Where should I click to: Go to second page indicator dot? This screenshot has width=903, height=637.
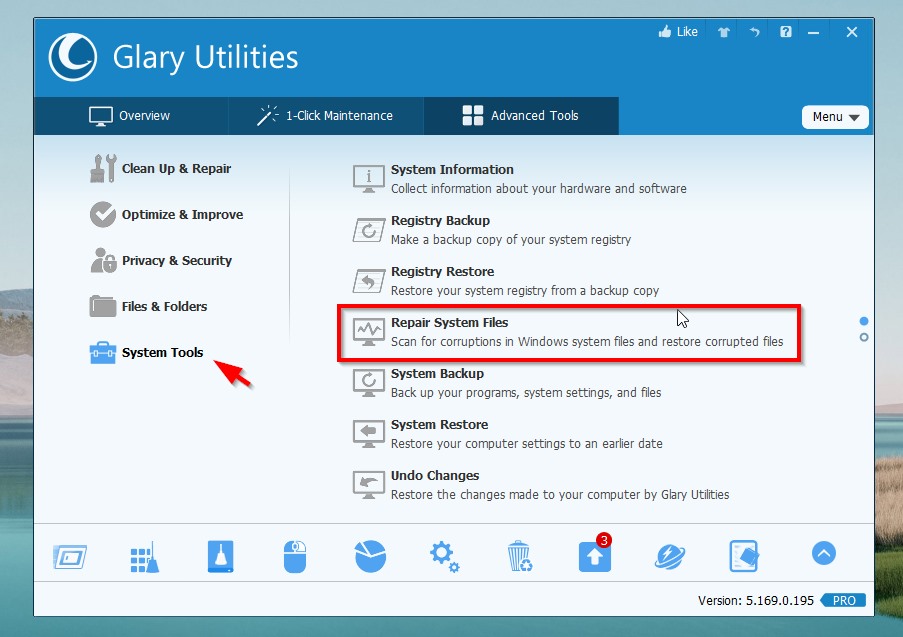click(864, 338)
